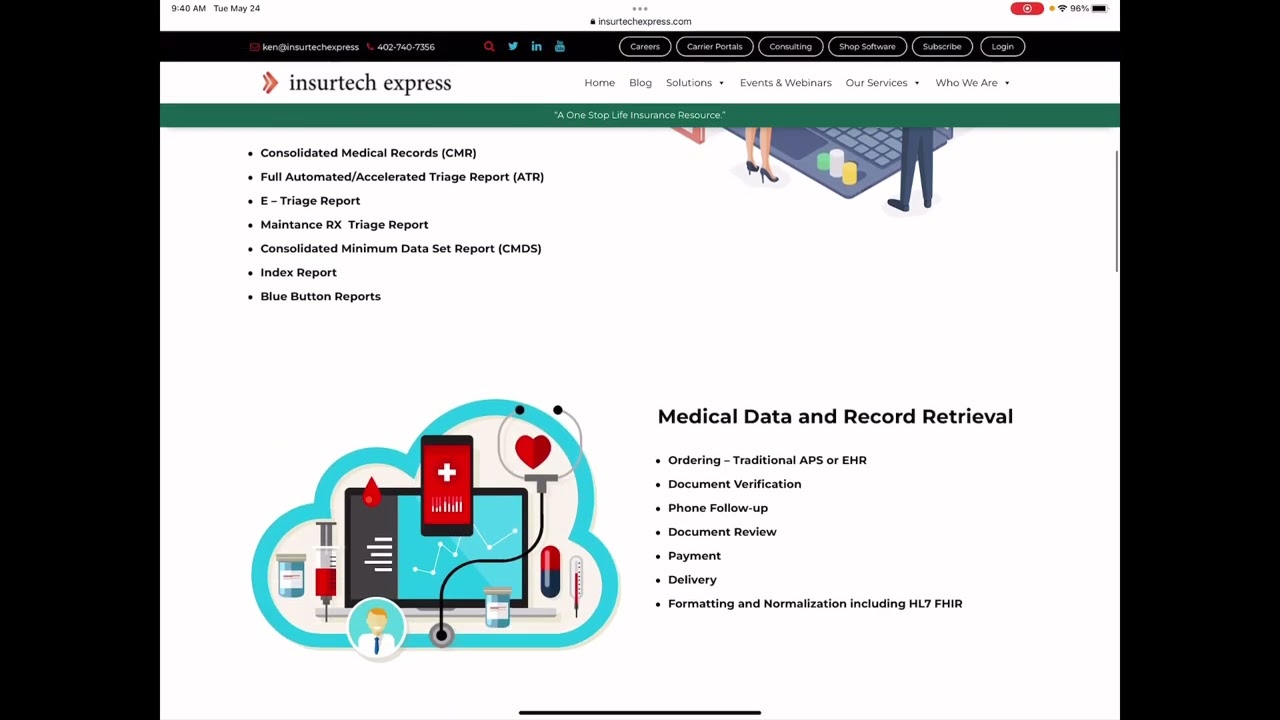Tap the Wi-Fi status icon

1062,8
